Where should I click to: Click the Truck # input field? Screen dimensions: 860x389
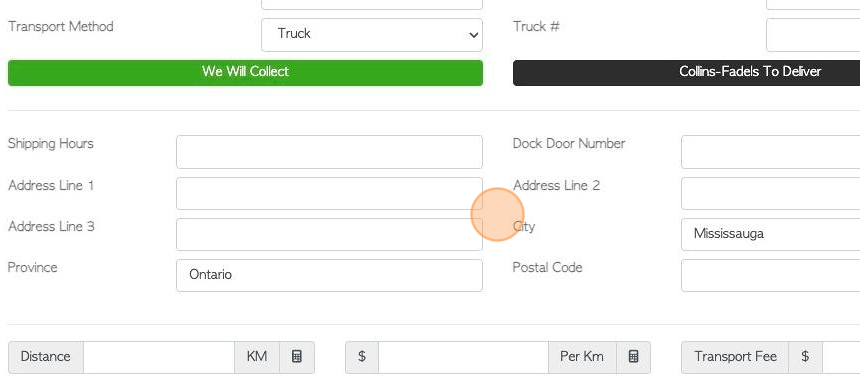click(x=813, y=35)
